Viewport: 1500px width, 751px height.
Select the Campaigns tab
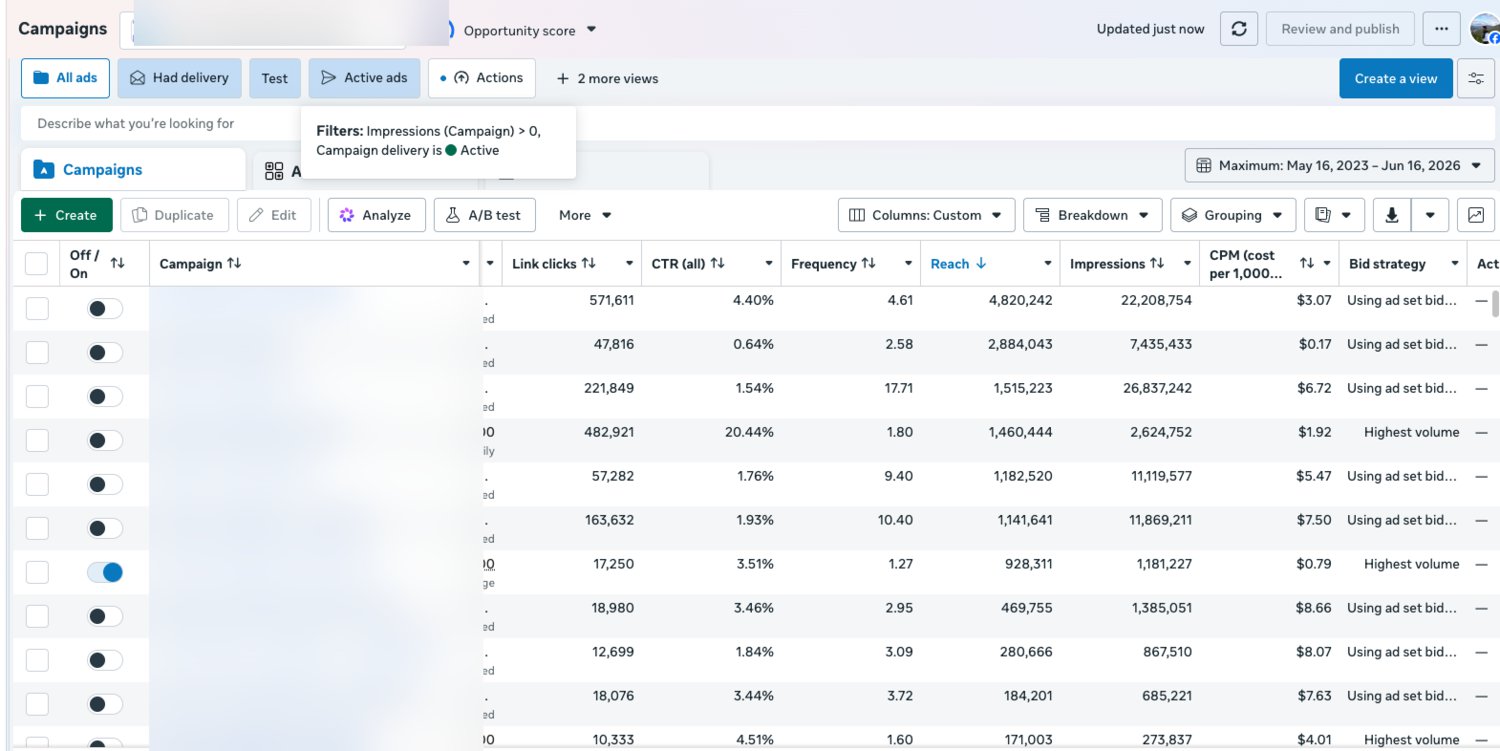pyautogui.click(x=133, y=170)
